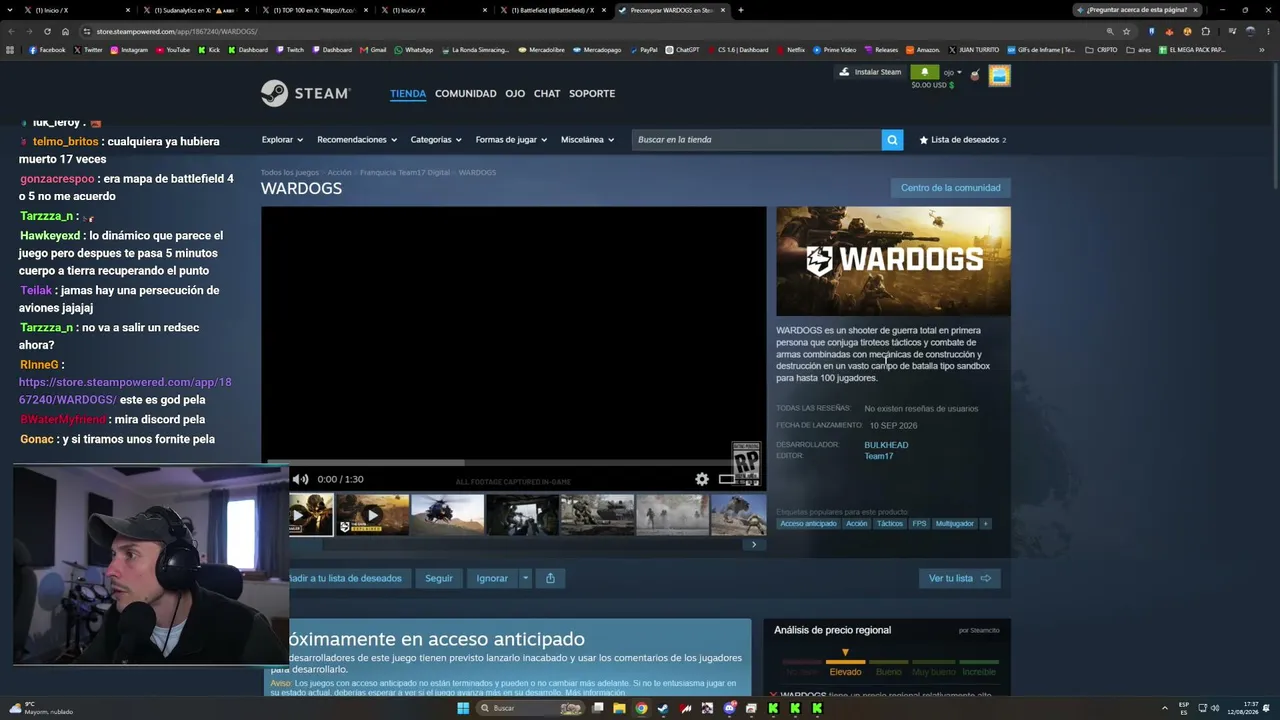Open a new Chrome tab with plus button
This screenshot has width=1280, height=720.
740,10
